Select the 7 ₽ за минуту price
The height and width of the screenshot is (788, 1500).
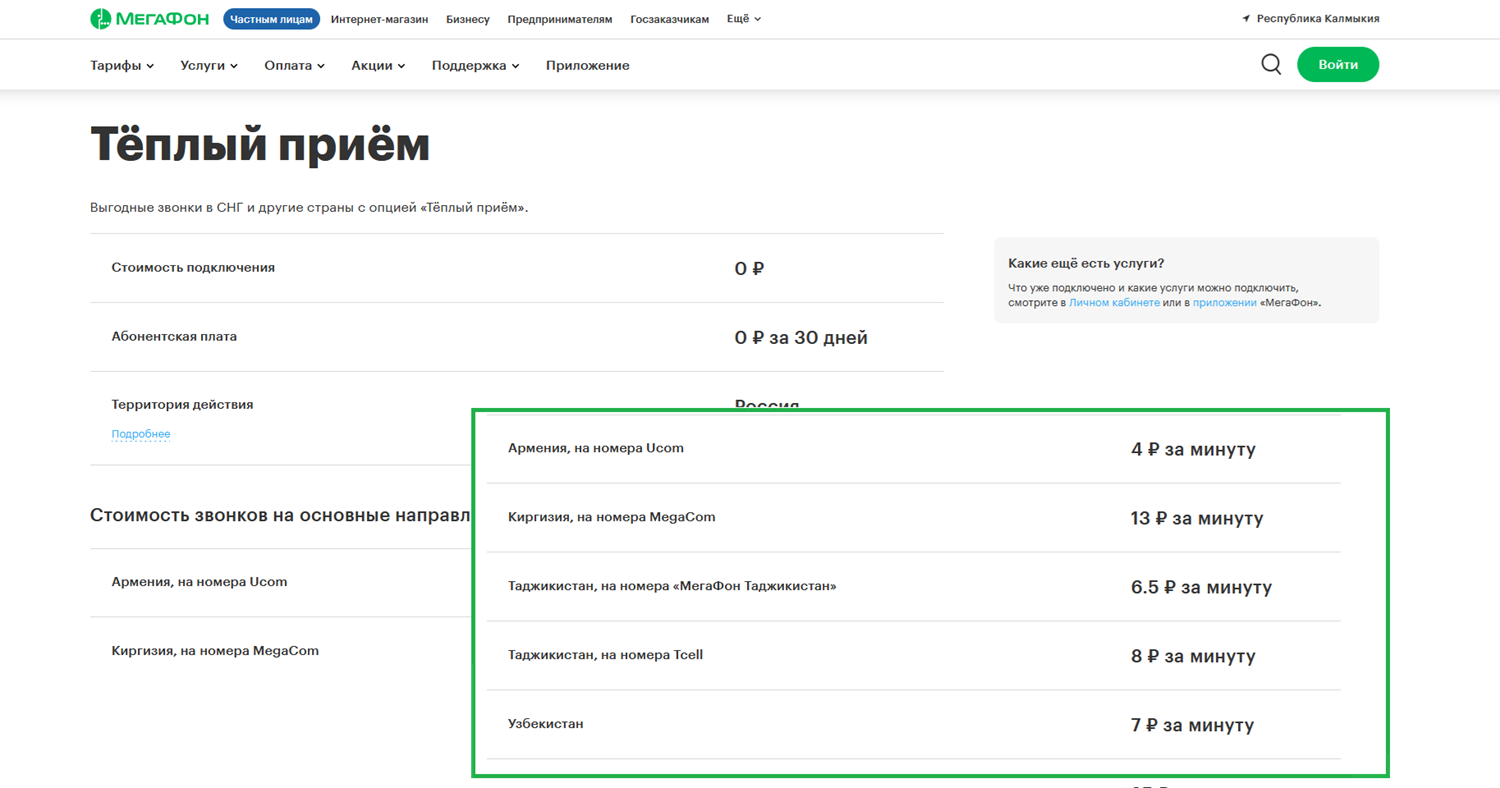[x=1193, y=725]
